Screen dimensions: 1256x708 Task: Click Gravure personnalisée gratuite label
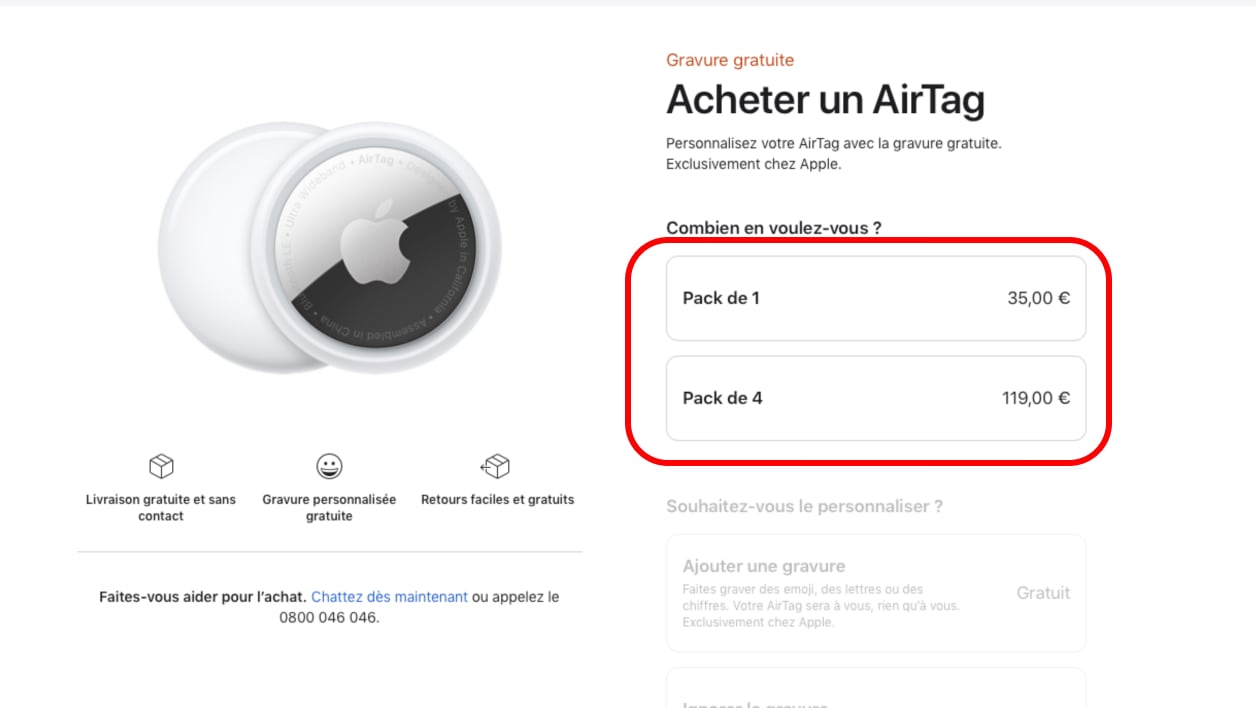point(329,507)
